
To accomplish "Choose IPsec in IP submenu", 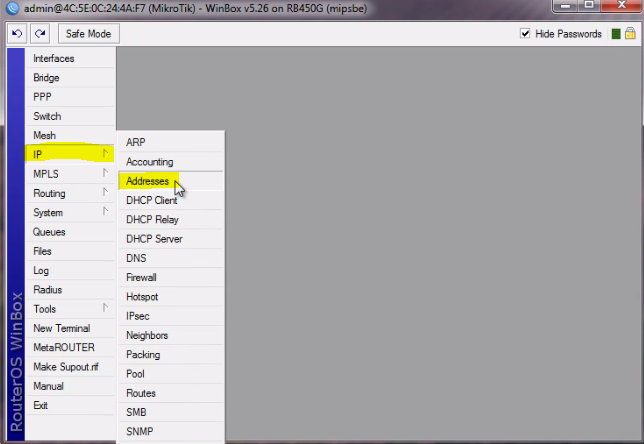I will pyautogui.click(x=171, y=316).
